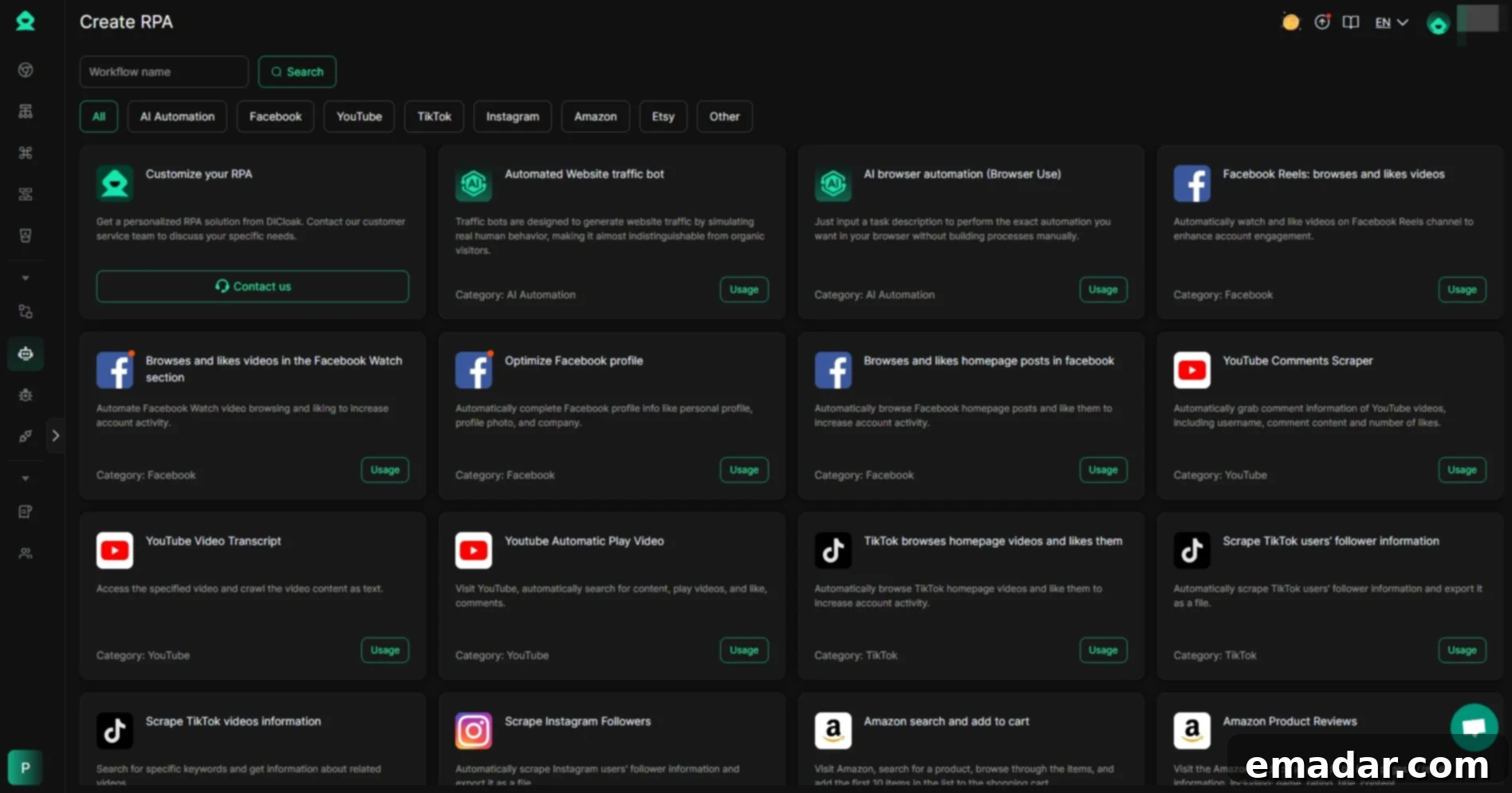Click the DICloak logo in the sidebar
Screen dimensions: 1512x793
26,22
